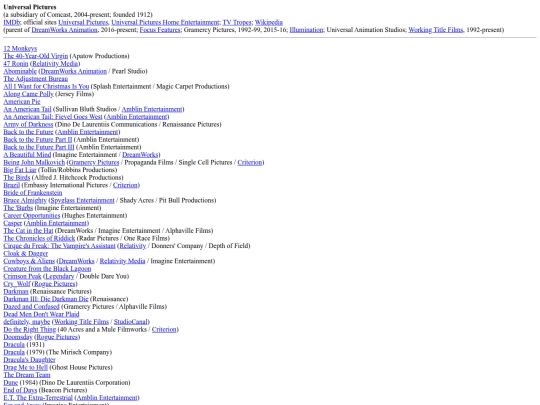Open the Crimson Peak link

click(x=22, y=276)
